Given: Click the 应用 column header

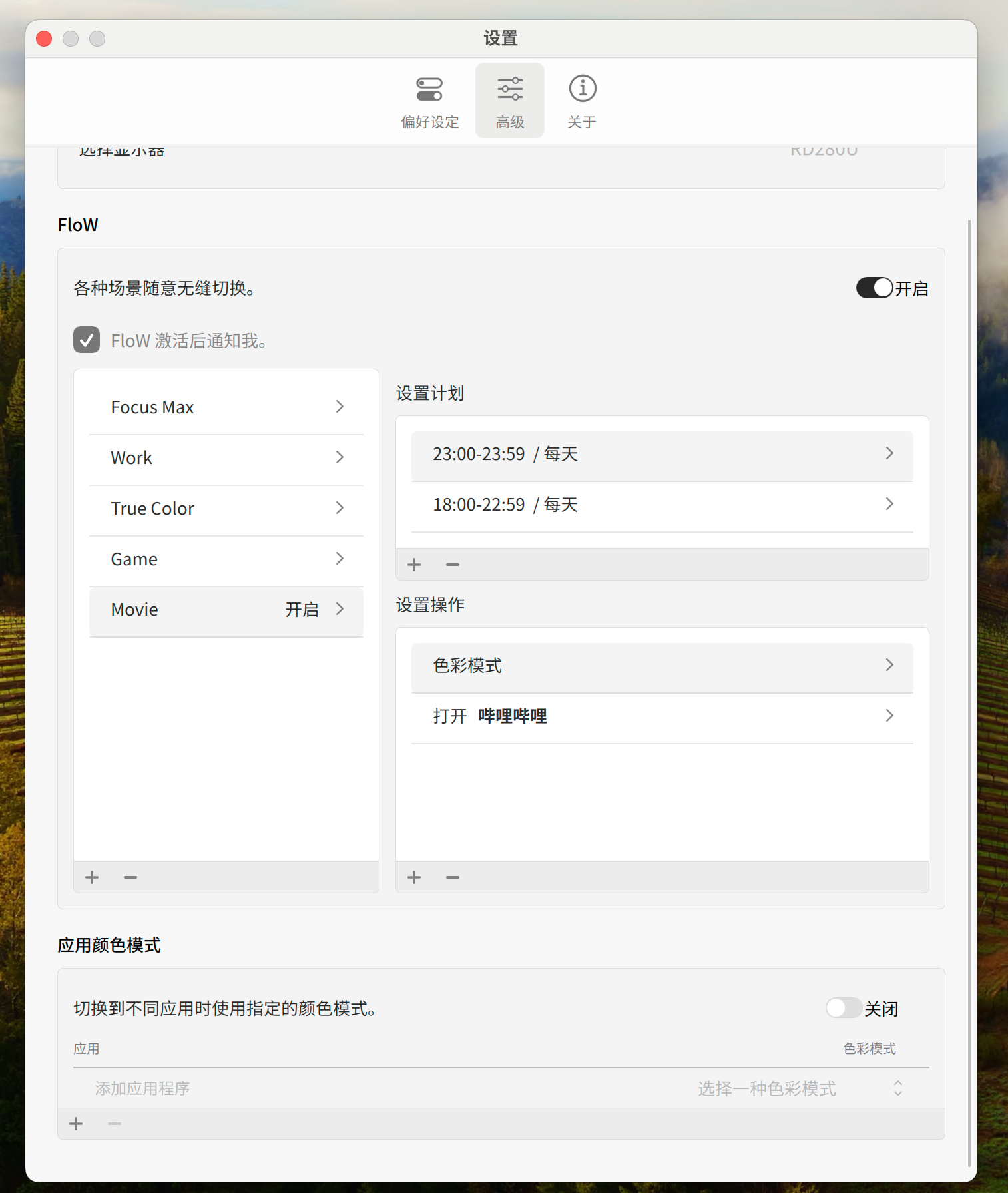Looking at the screenshot, I should pos(87,1049).
